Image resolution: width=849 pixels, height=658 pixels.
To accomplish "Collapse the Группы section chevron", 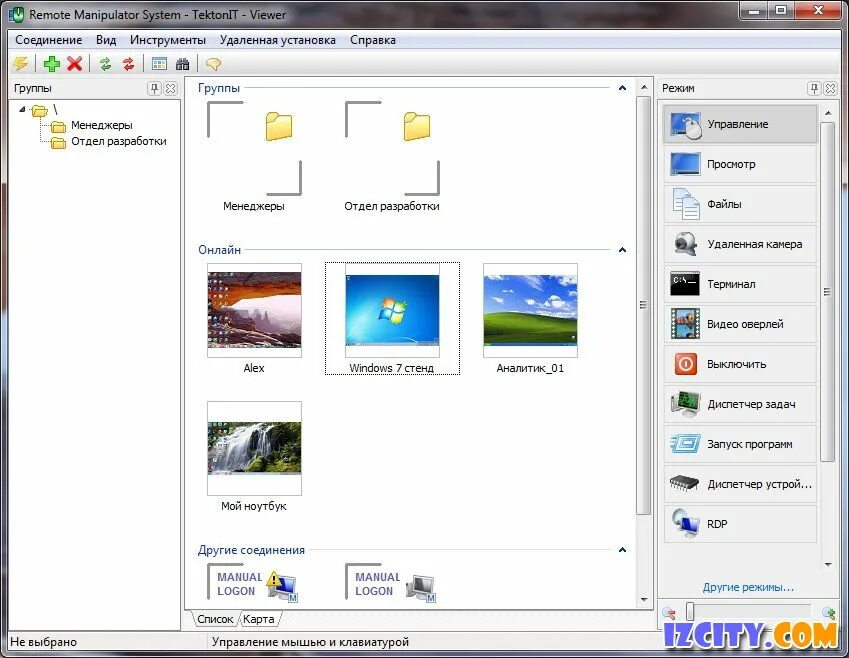I will 623,88.
